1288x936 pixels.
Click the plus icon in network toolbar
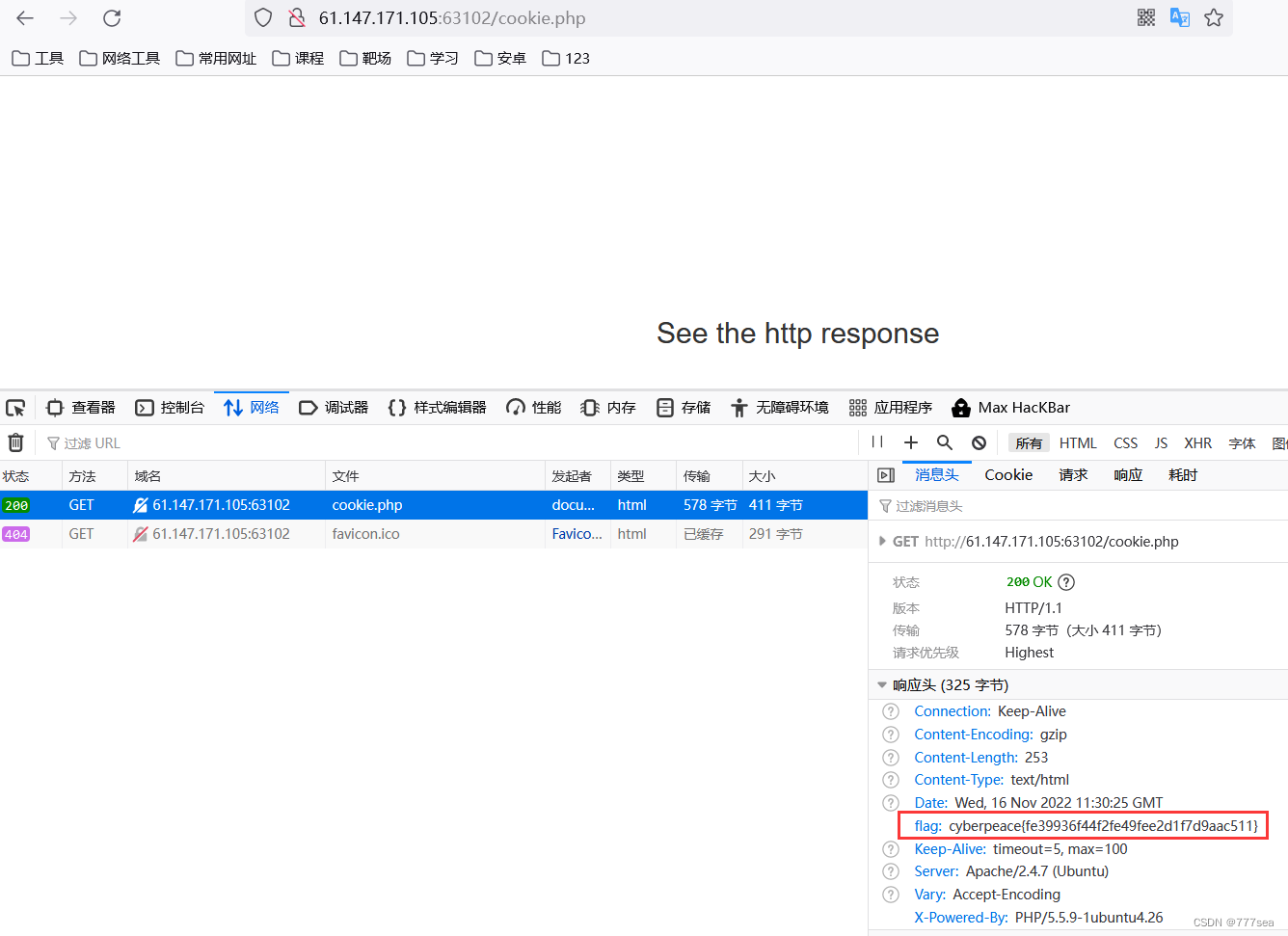911,442
